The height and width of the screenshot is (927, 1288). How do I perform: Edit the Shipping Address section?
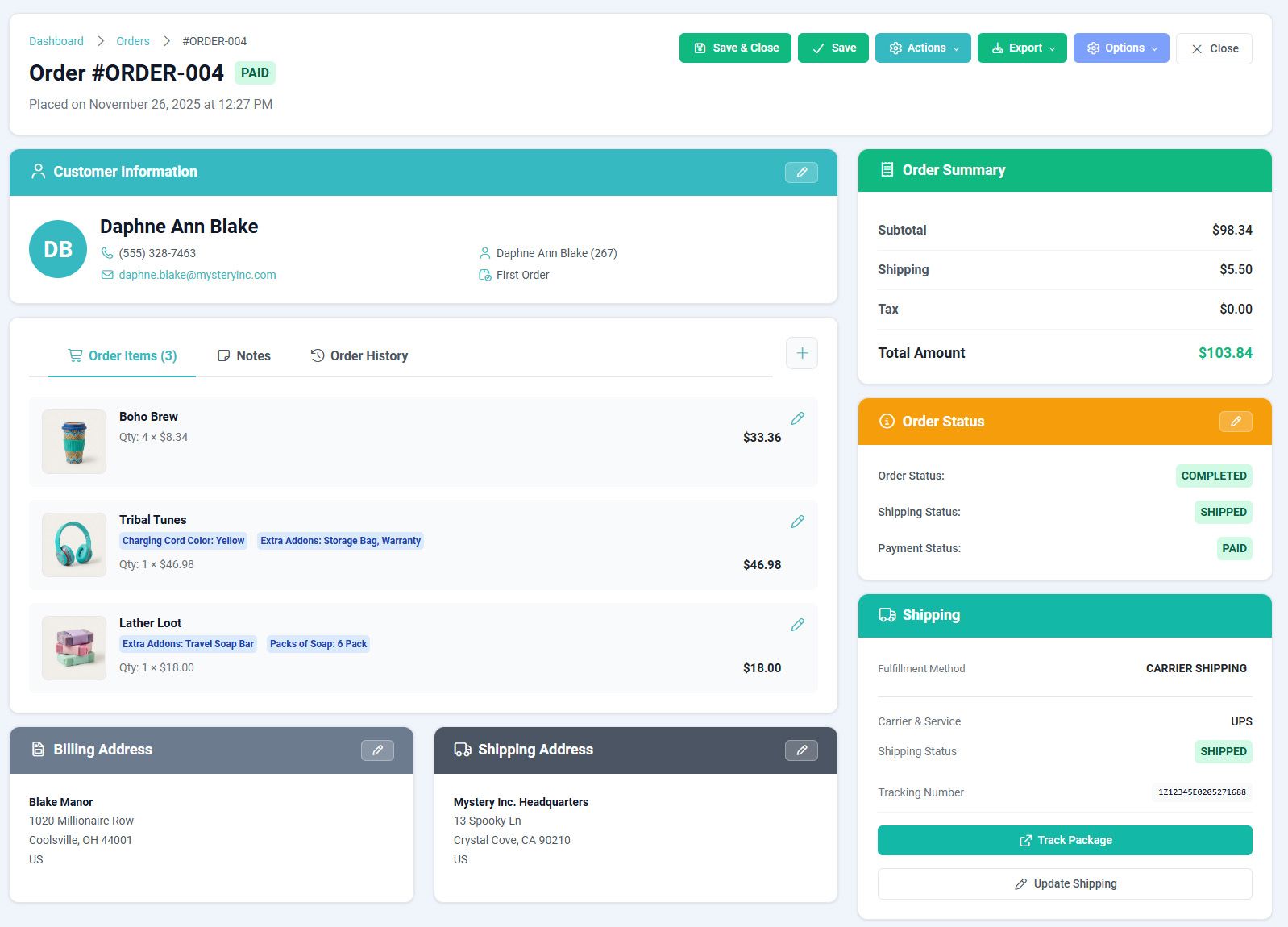800,750
